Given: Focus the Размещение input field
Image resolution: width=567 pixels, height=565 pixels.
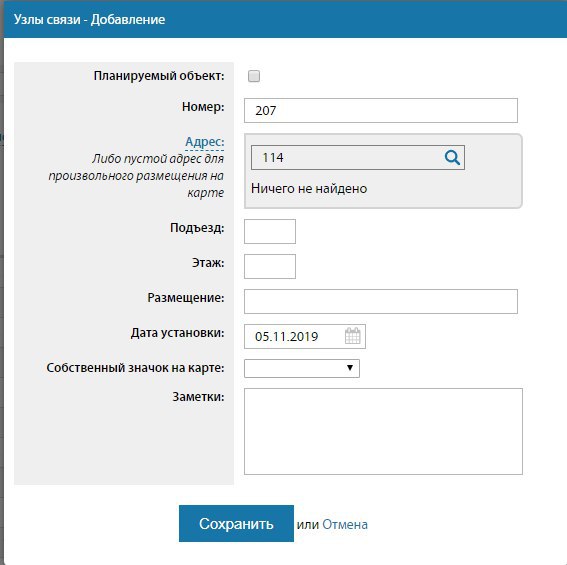Looking at the screenshot, I should tap(381, 301).
